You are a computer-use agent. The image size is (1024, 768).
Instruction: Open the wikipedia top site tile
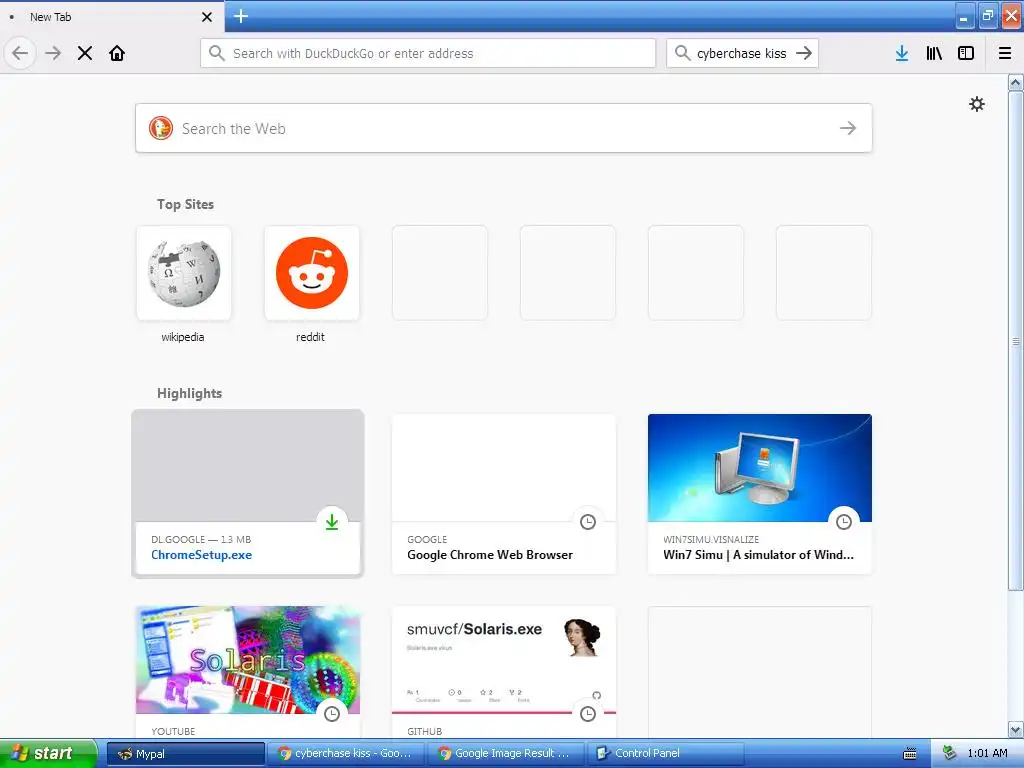(x=184, y=273)
